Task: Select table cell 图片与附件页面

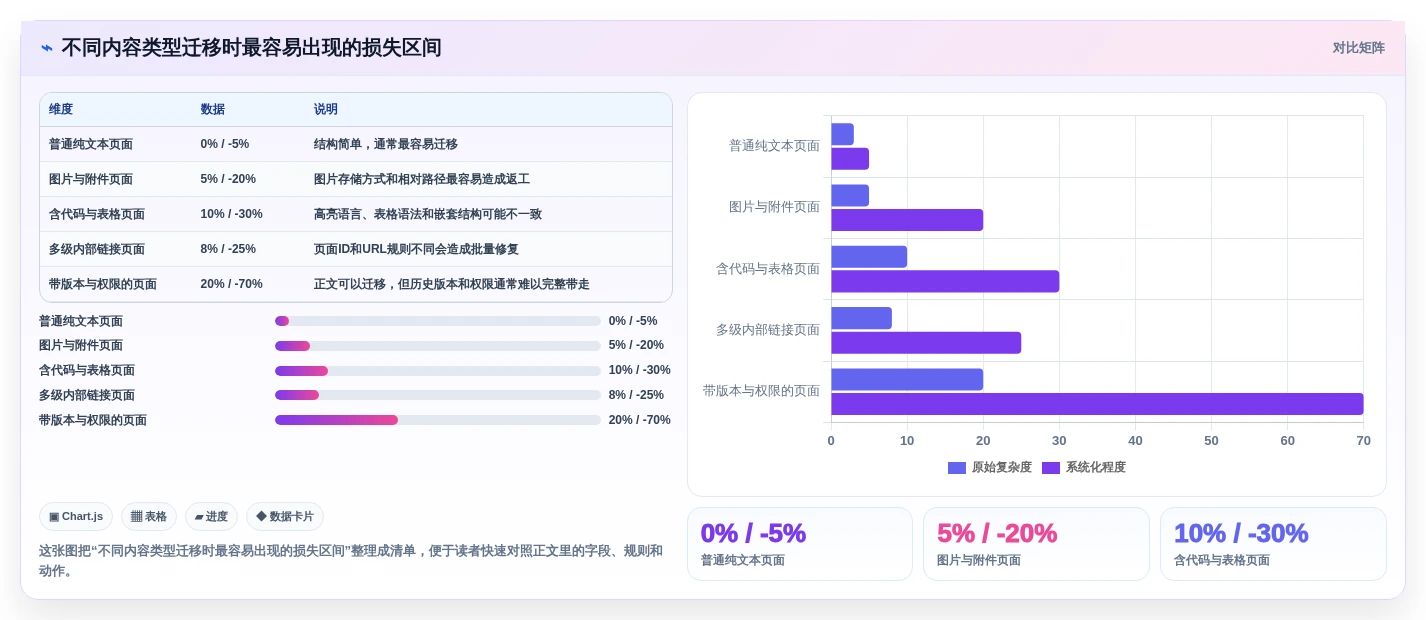Action: (91, 179)
